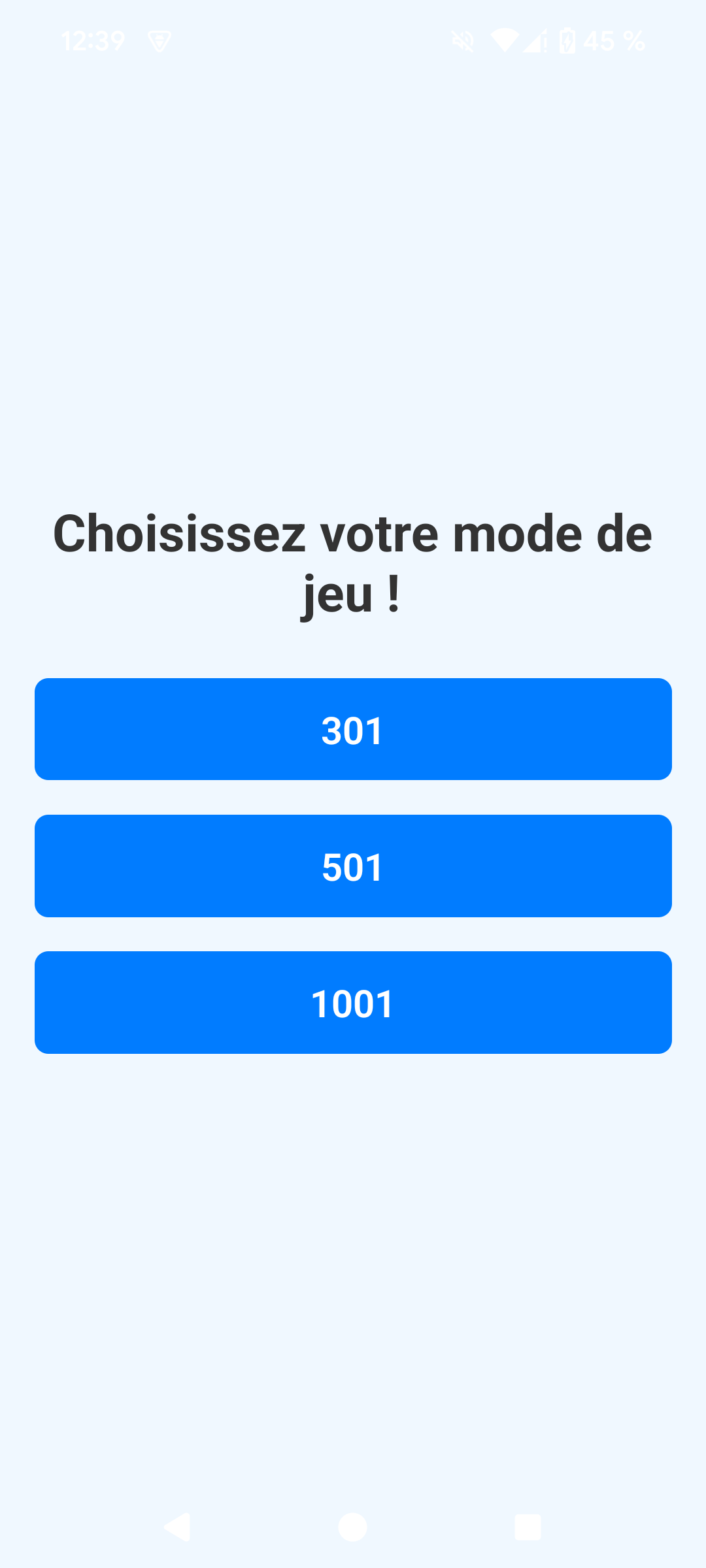This screenshot has height=1568, width=706.
Task: Pick the shortest game option 301
Action: pyautogui.click(x=353, y=729)
